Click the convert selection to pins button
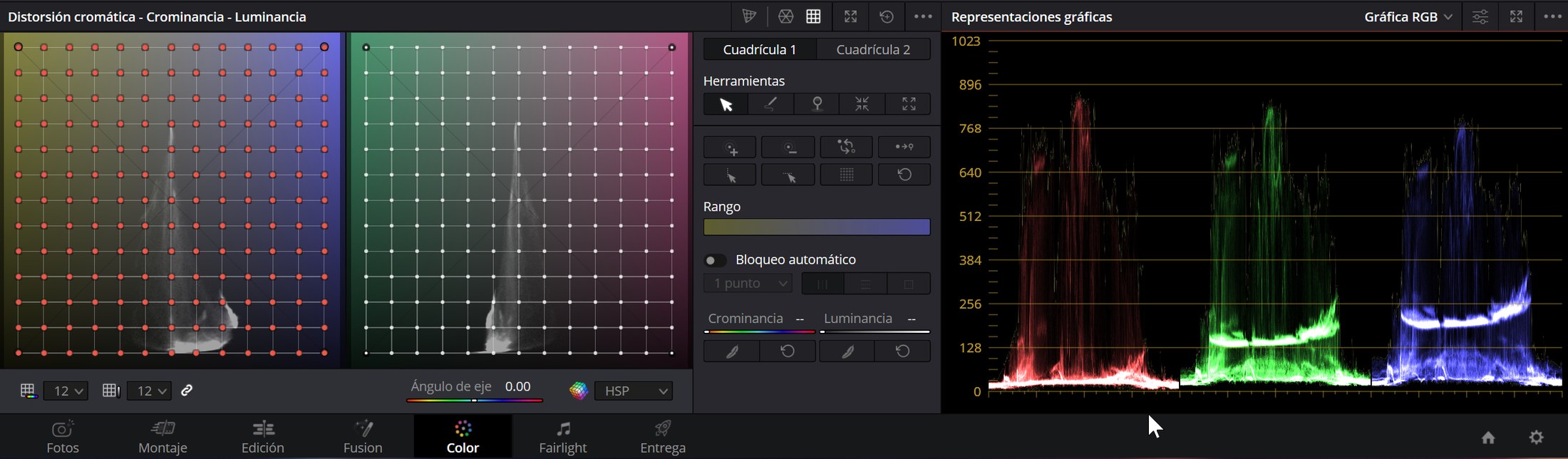Screen dimensions: 1568x459 pyautogui.click(x=904, y=148)
